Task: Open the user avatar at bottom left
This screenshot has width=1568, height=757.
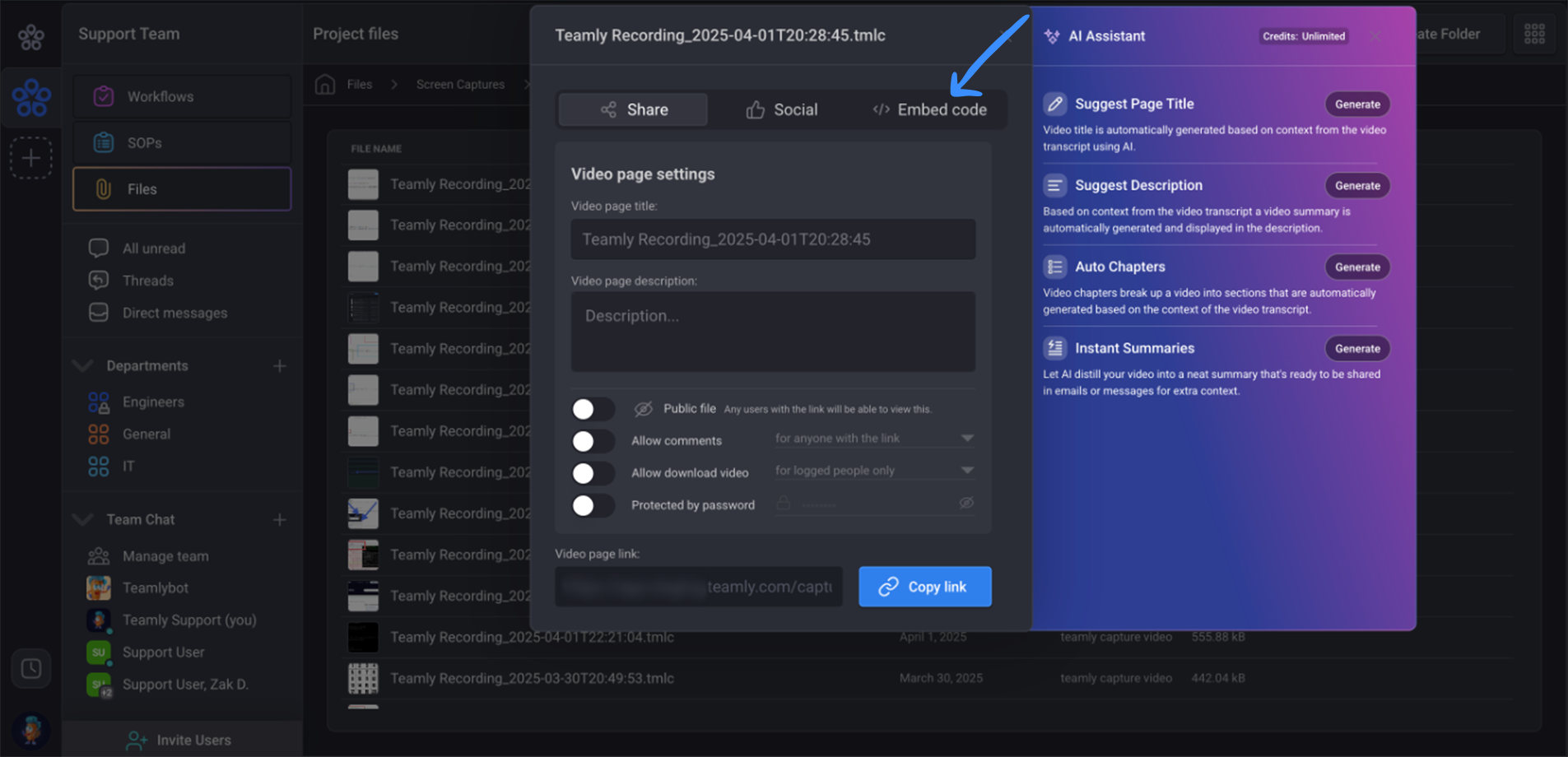Action: click(31, 729)
